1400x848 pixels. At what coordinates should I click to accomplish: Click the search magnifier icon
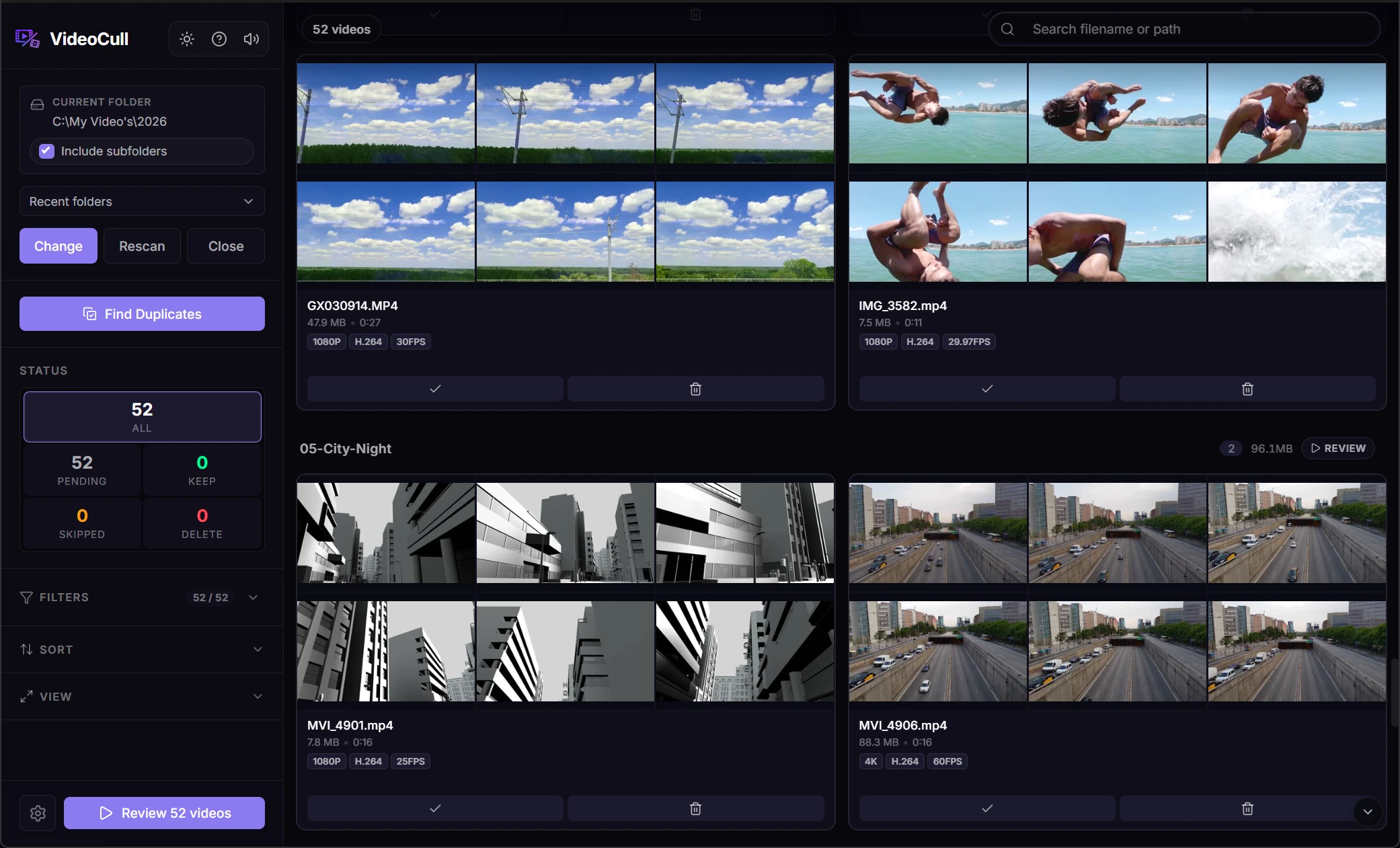point(1007,29)
